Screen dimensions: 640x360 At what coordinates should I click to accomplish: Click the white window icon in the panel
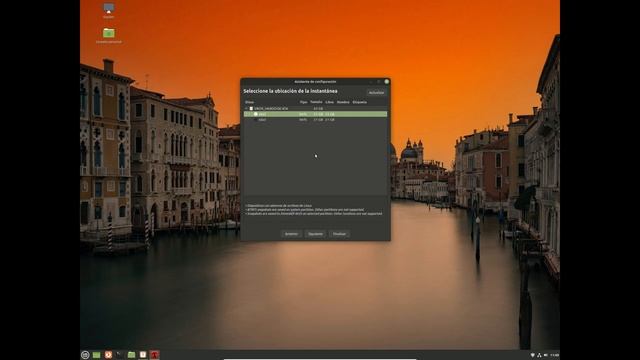(143, 355)
